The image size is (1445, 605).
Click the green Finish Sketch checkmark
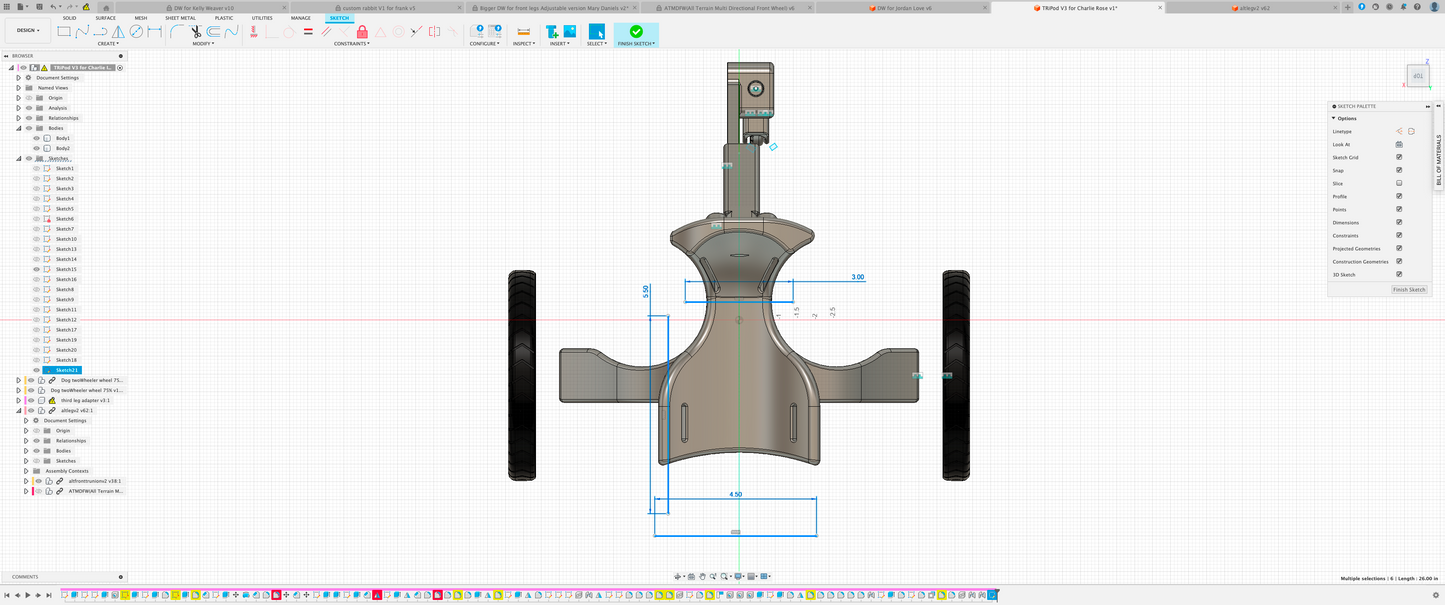tap(636, 32)
